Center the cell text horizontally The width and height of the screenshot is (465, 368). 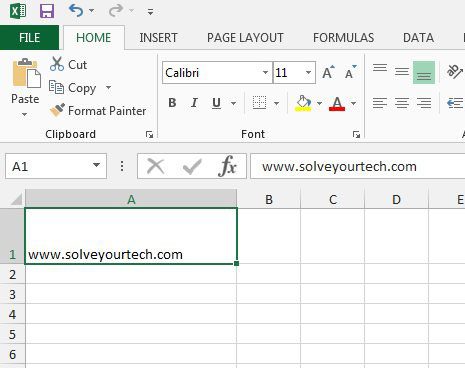402,103
